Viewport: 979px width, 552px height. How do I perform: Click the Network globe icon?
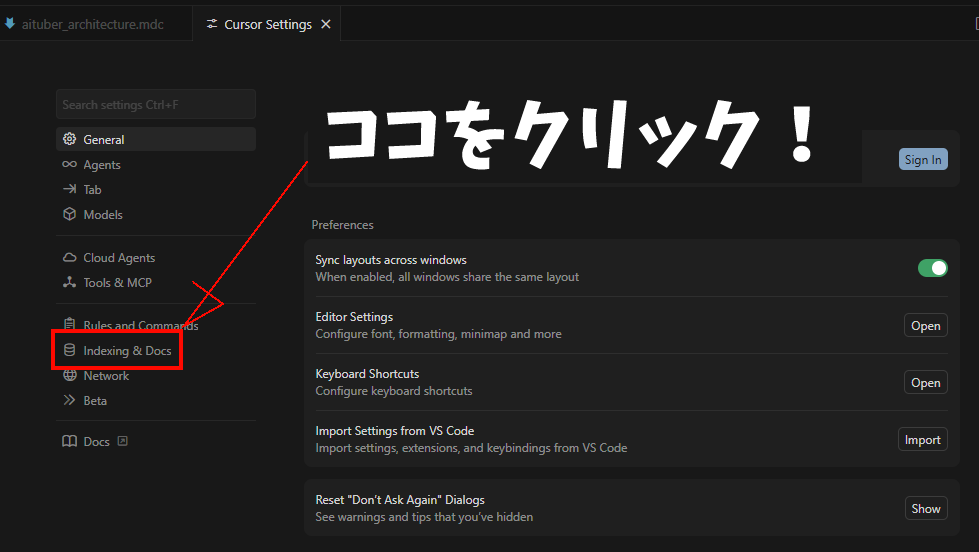(69, 376)
